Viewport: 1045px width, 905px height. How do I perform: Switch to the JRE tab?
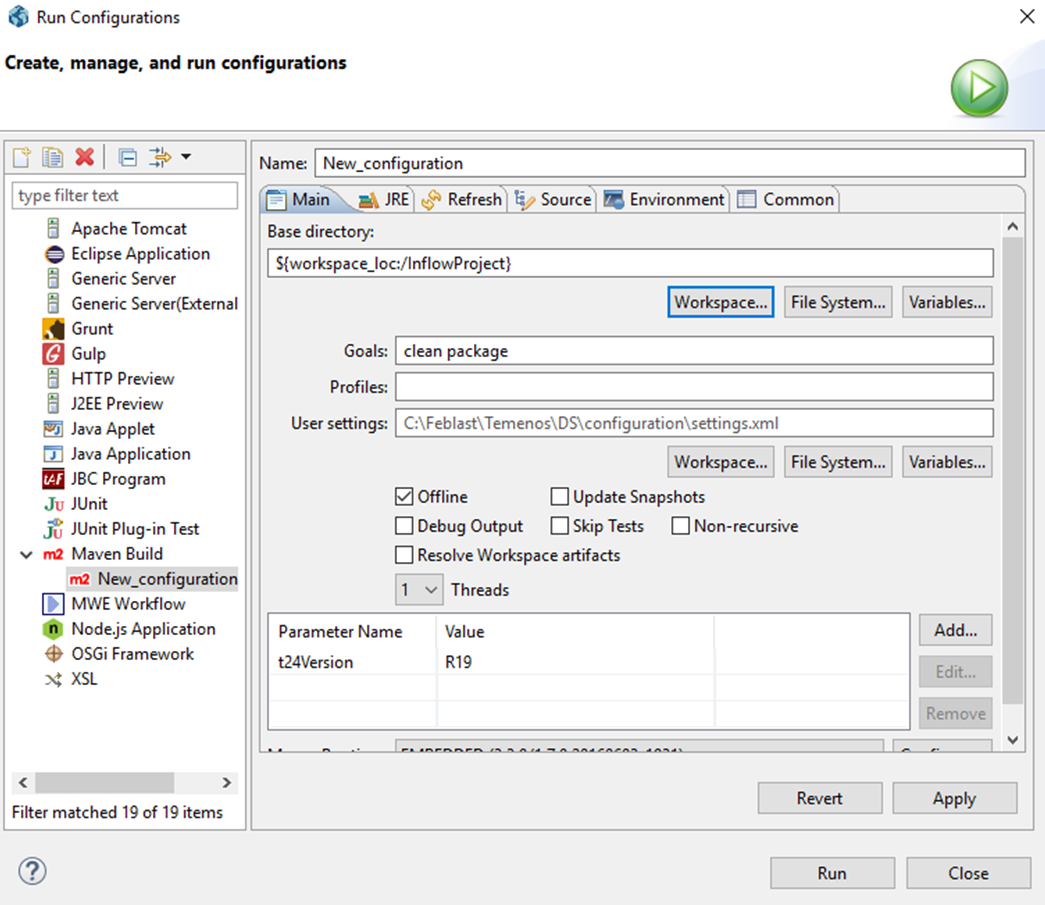[385, 200]
